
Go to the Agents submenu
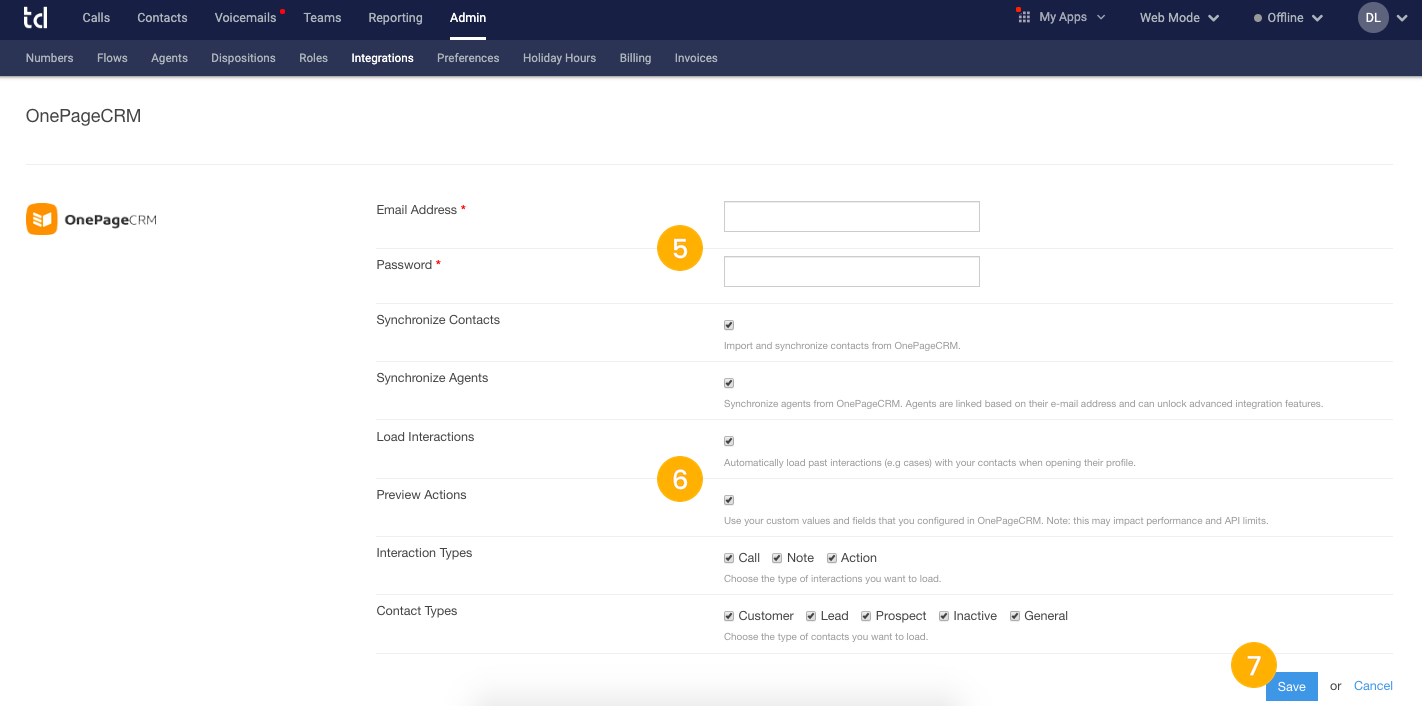coord(169,58)
